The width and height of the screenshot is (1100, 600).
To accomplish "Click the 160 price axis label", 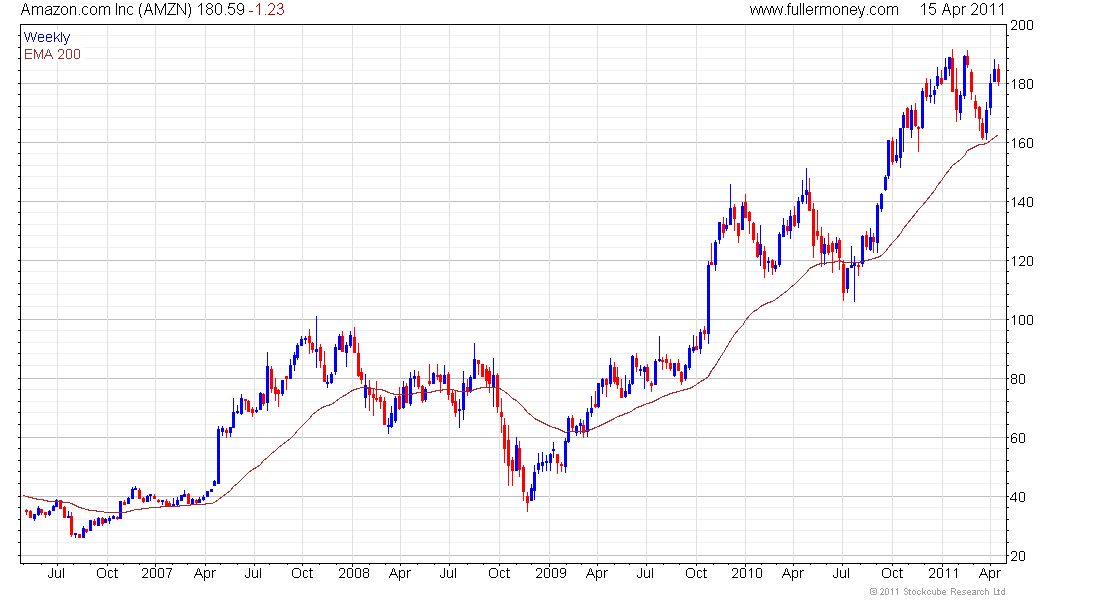I will coord(1022,143).
